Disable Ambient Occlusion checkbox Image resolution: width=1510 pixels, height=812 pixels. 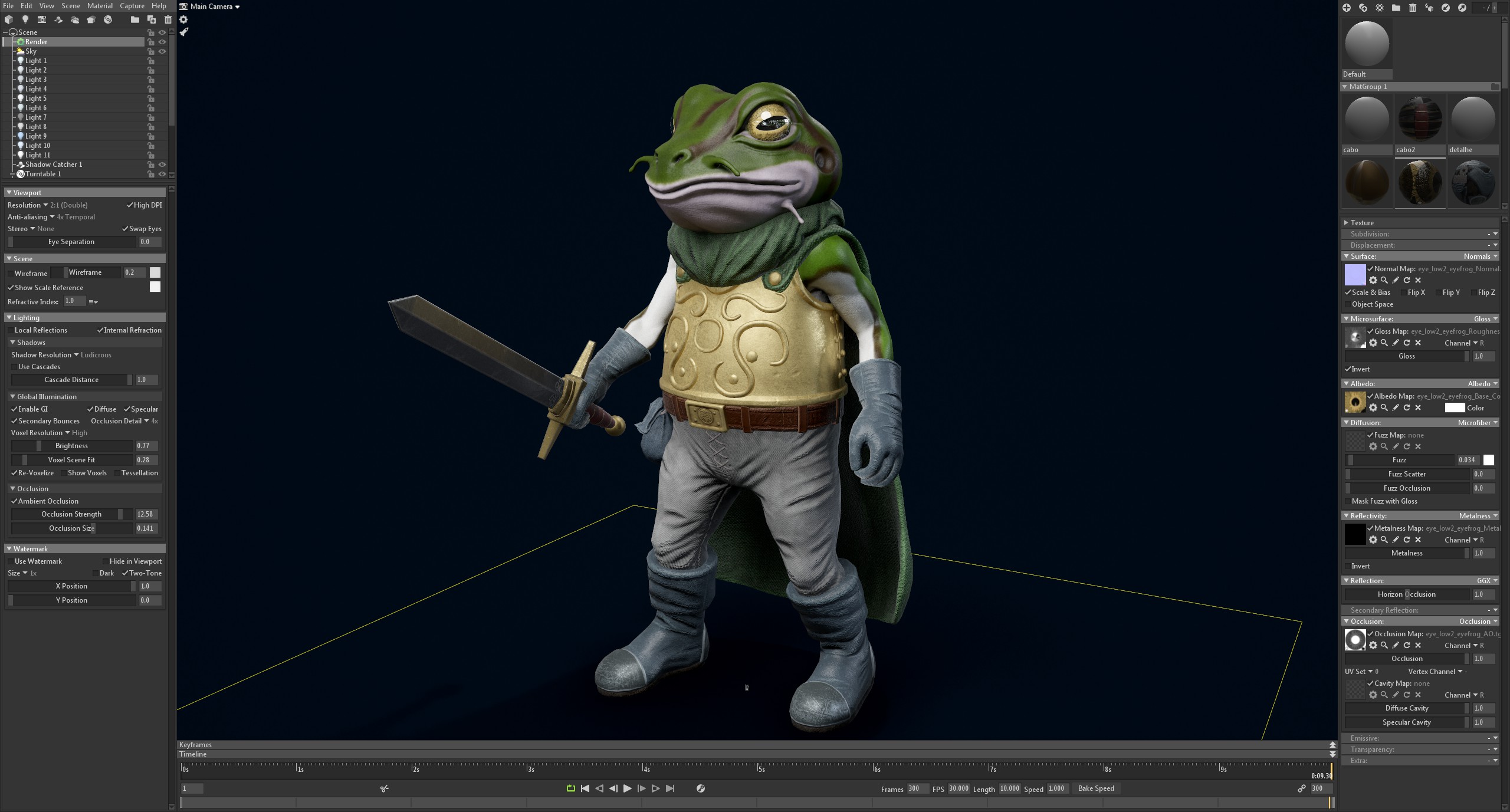coord(14,501)
